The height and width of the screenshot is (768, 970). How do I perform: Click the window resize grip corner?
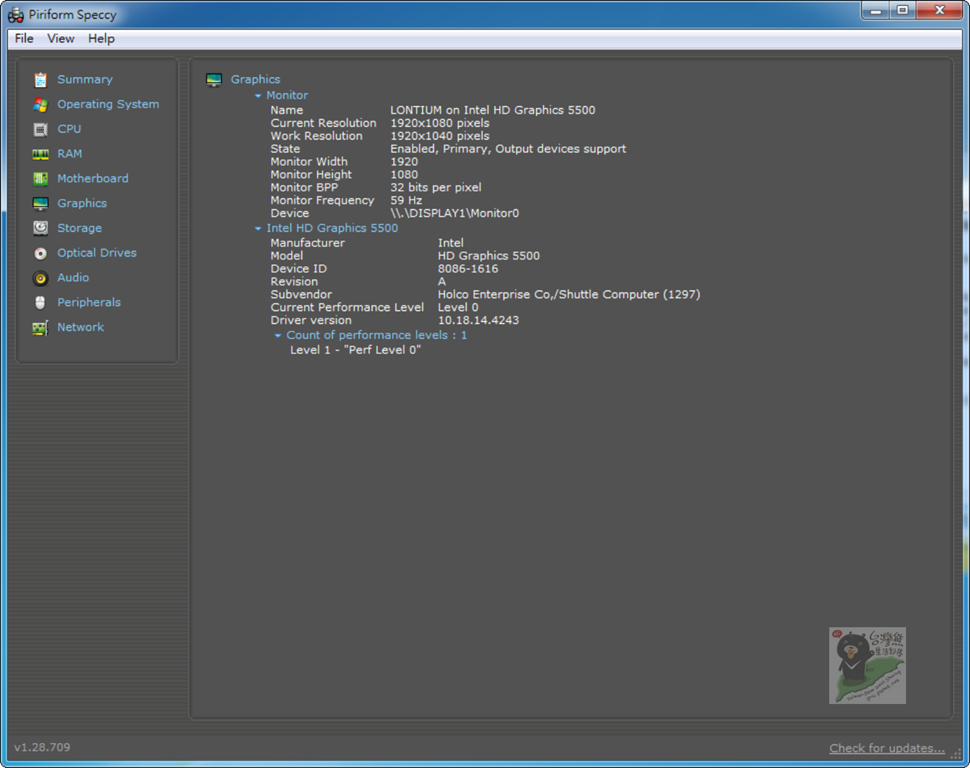956,753
